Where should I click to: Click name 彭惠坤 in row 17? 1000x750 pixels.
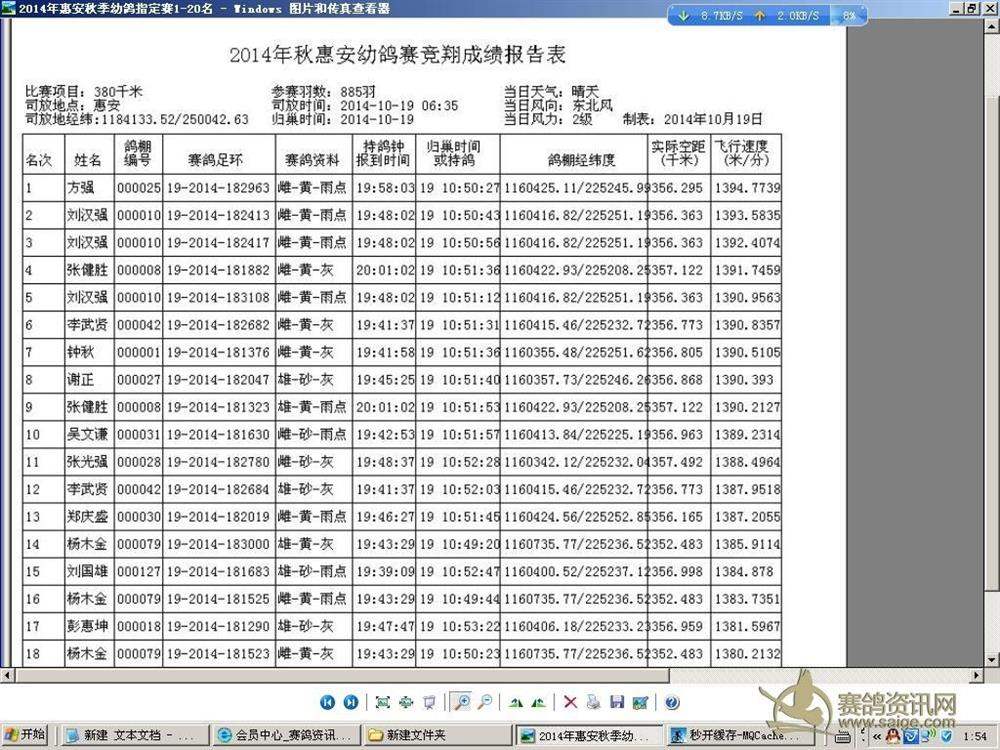(x=87, y=626)
